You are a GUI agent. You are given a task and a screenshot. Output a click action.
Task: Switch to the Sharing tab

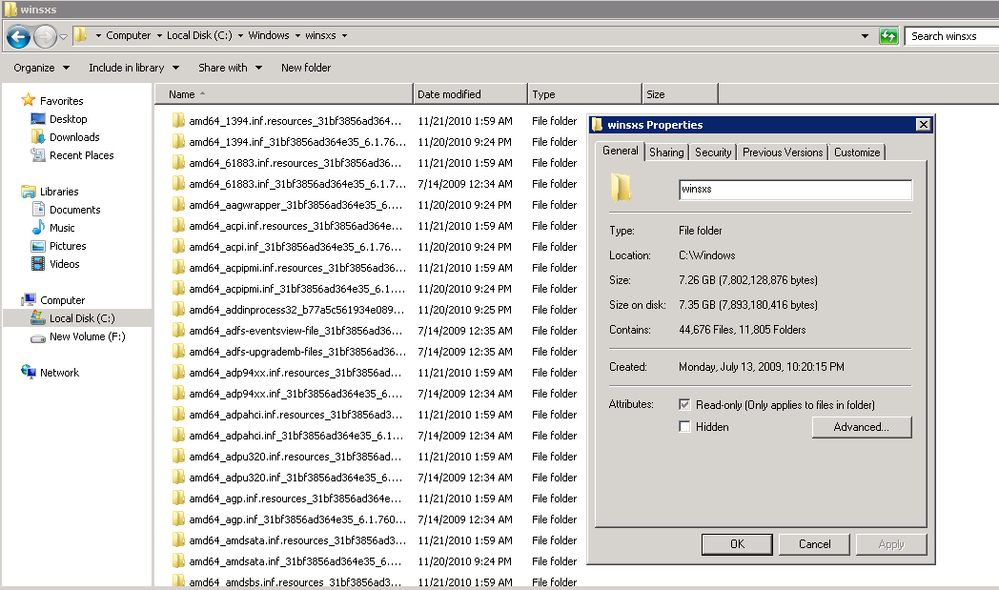point(666,152)
